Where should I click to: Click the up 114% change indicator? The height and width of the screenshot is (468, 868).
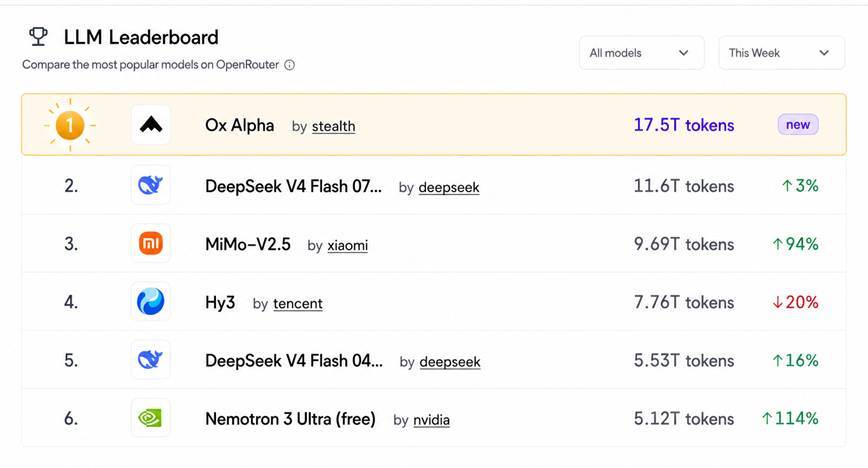790,418
